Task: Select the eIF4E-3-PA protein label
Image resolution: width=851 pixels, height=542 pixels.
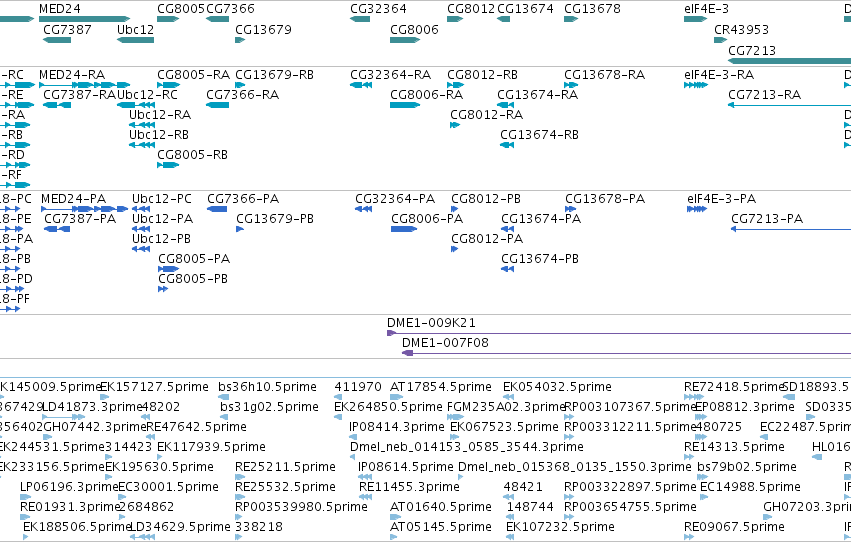Action: [722, 199]
